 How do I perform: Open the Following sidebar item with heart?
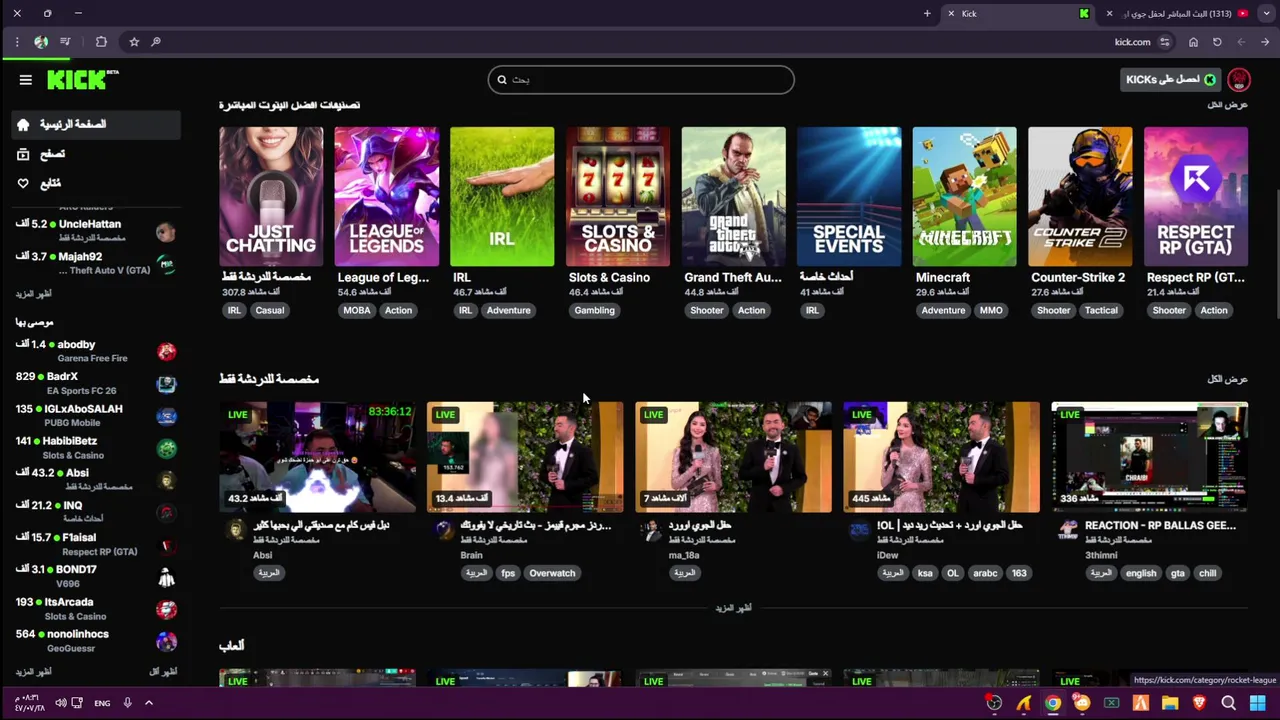[97, 184]
